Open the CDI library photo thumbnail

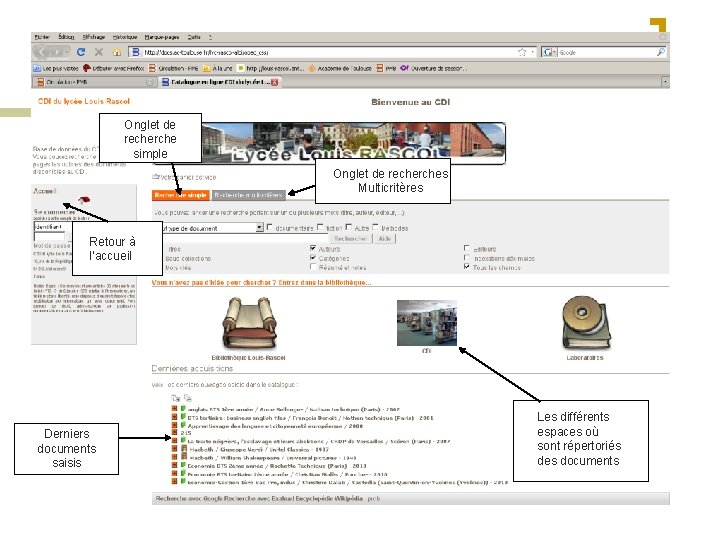coord(427,323)
